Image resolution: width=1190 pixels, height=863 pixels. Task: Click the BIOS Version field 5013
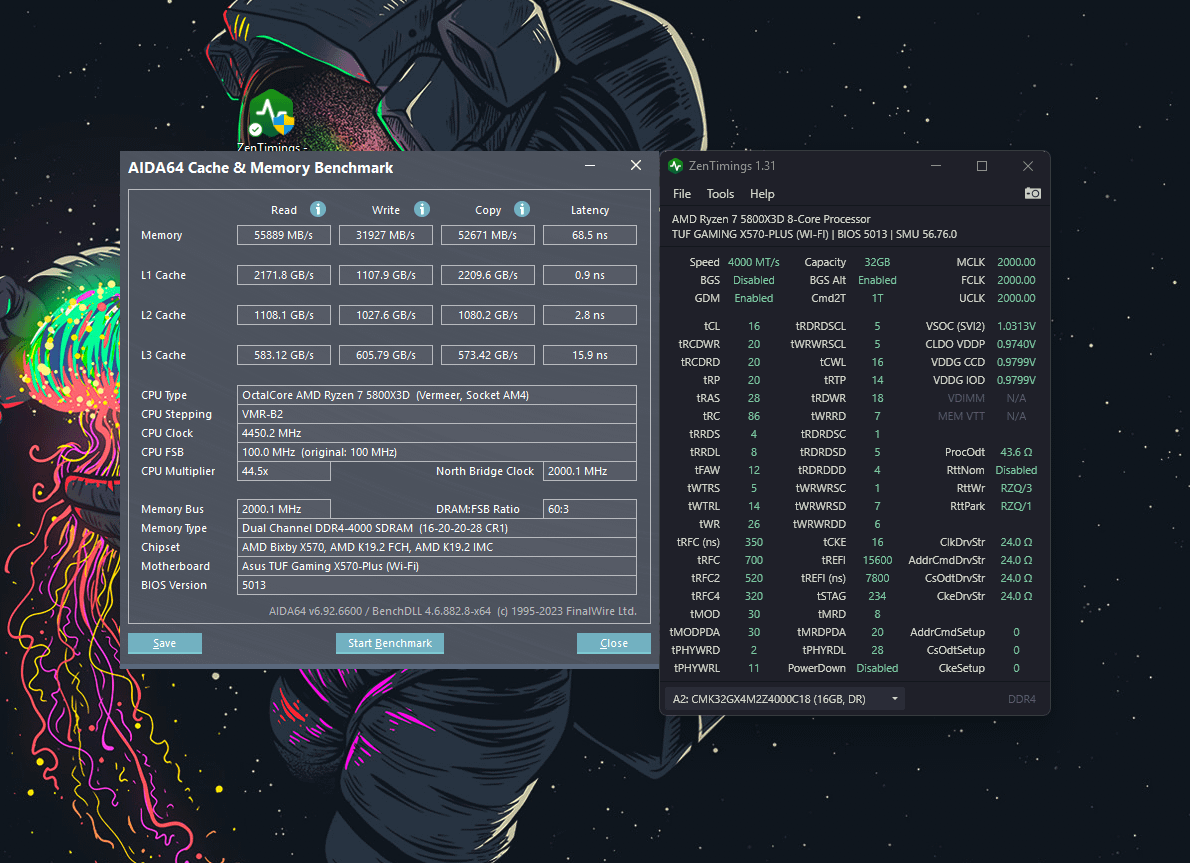pyautogui.click(x=436, y=584)
